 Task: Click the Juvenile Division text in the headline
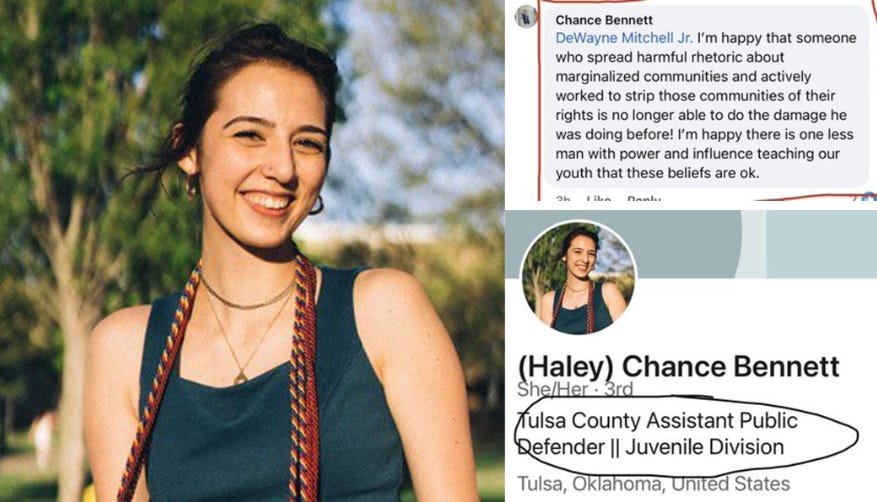pyautogui.click(x=705, y=447)
